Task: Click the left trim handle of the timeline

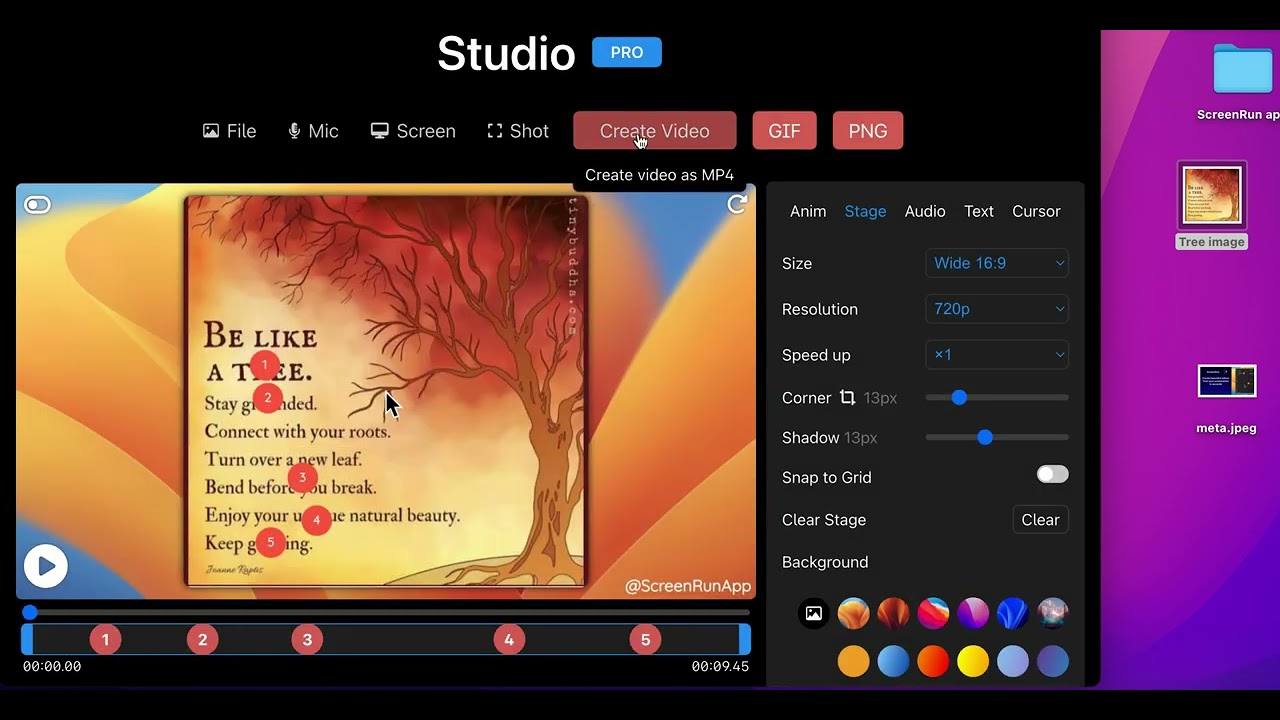Action: point(27,640)
